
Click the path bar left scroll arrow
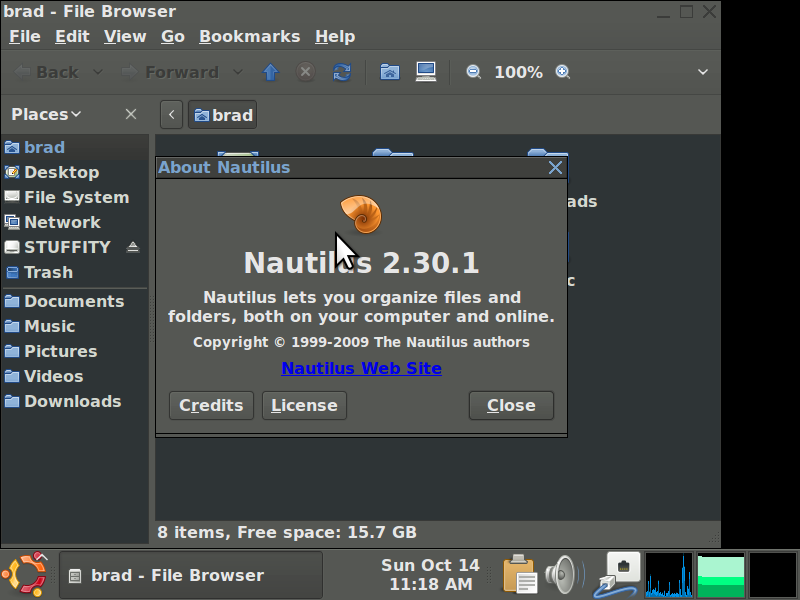click(171, 115)
